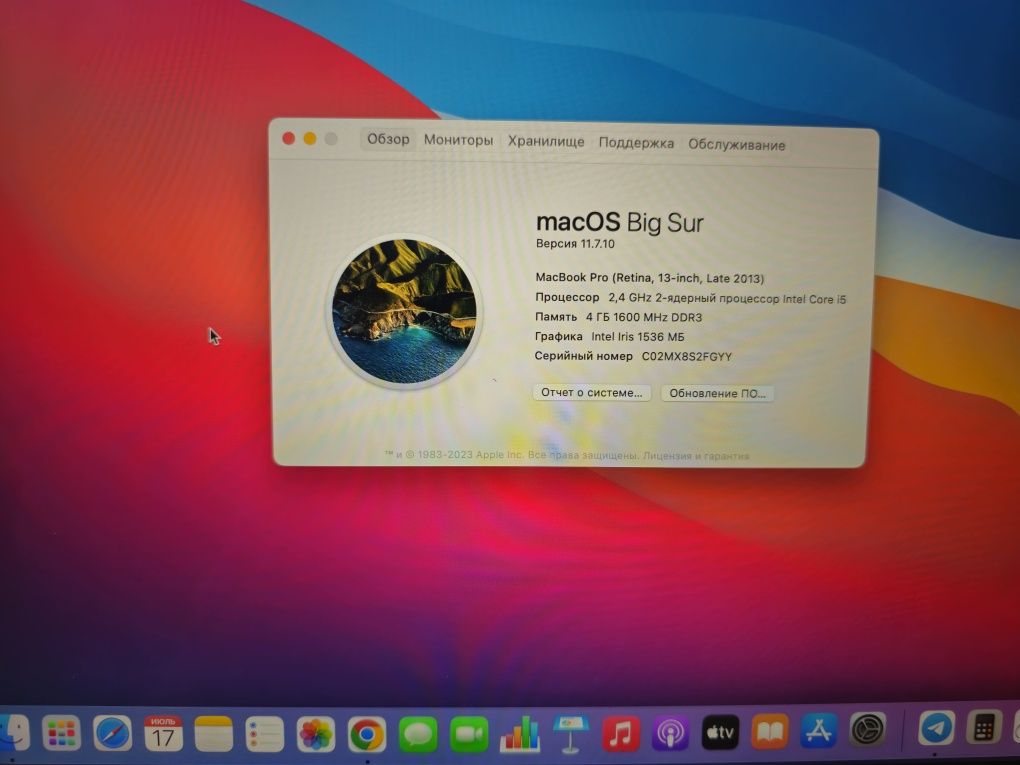Switch to the Мониторы tab

click(x=459, y=140)
